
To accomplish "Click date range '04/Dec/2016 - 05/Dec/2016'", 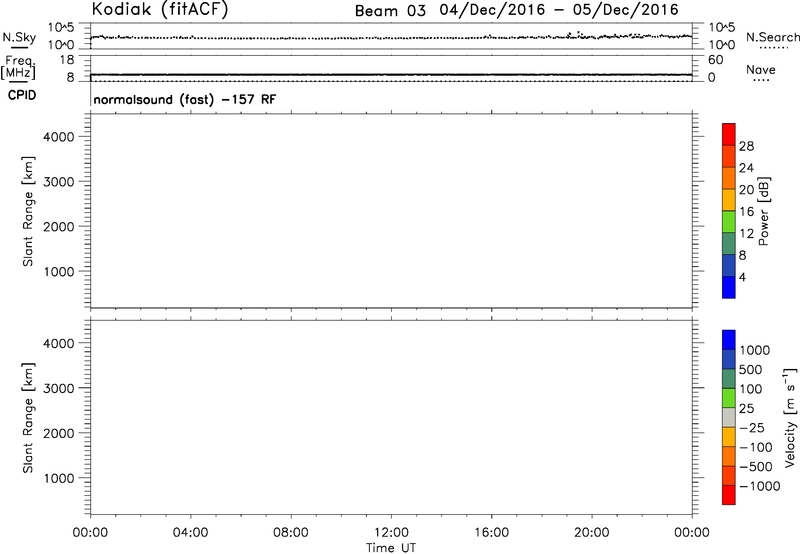I will point(559,10).
